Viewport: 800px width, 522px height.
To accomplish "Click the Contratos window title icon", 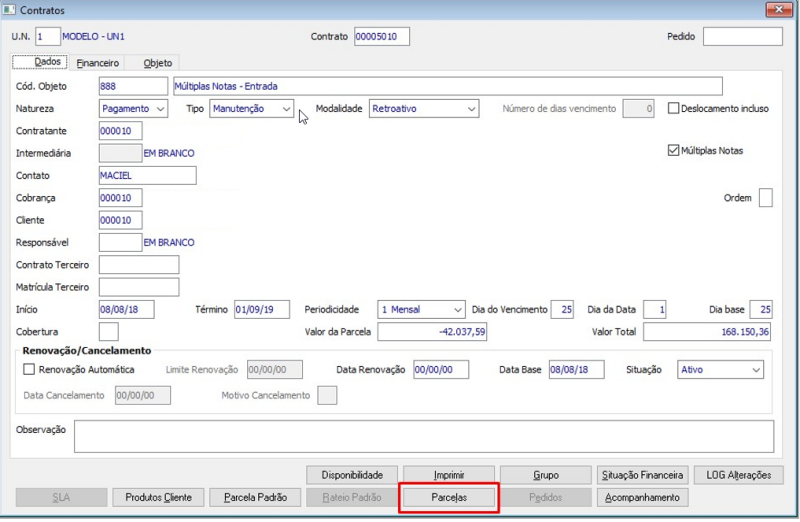I will tap(9, 10).
